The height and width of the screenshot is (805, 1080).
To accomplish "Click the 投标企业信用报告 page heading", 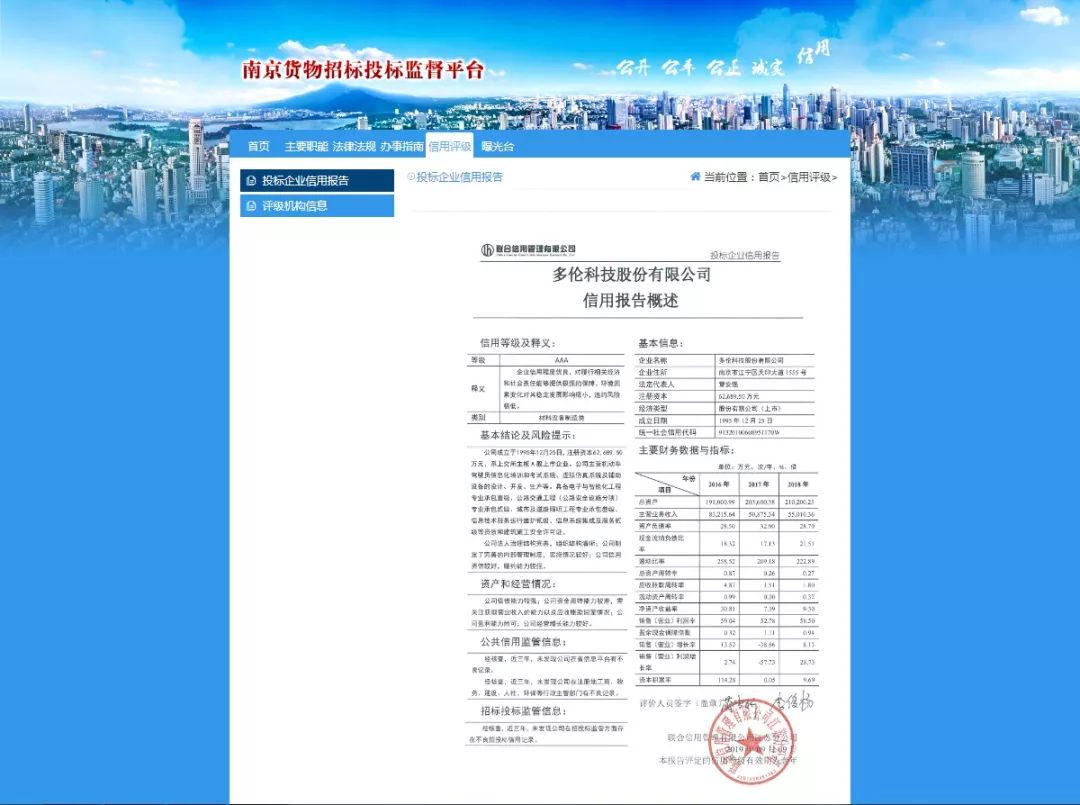I will 459,177.
